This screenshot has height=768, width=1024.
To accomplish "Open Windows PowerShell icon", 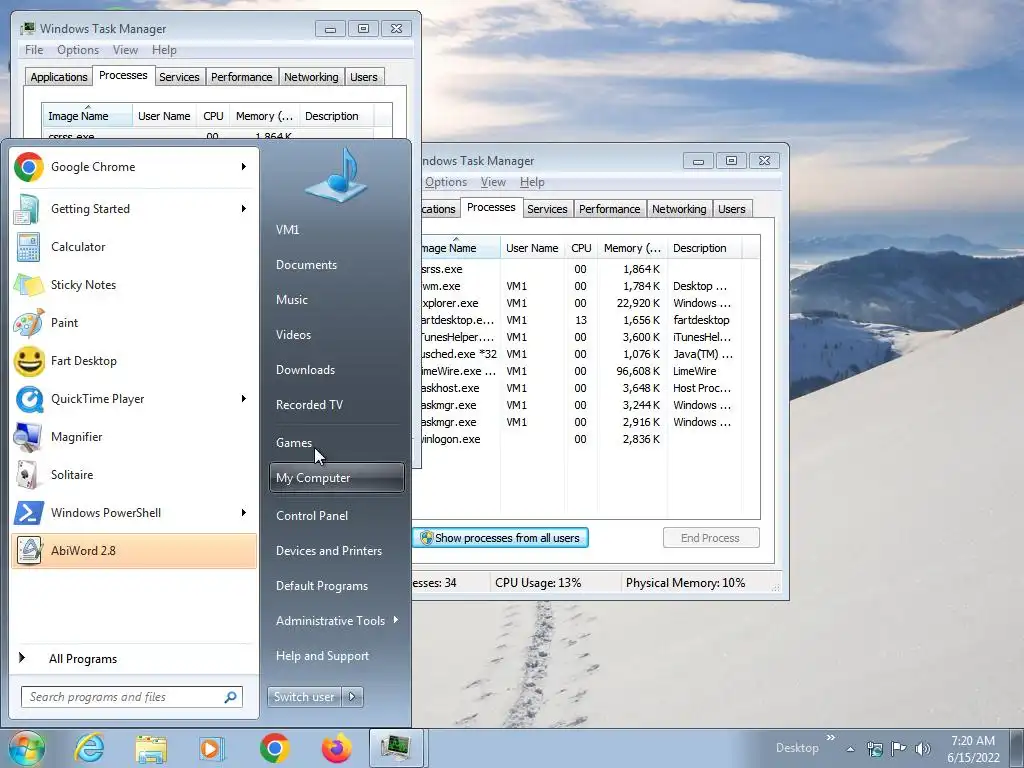I will (28, 513).
